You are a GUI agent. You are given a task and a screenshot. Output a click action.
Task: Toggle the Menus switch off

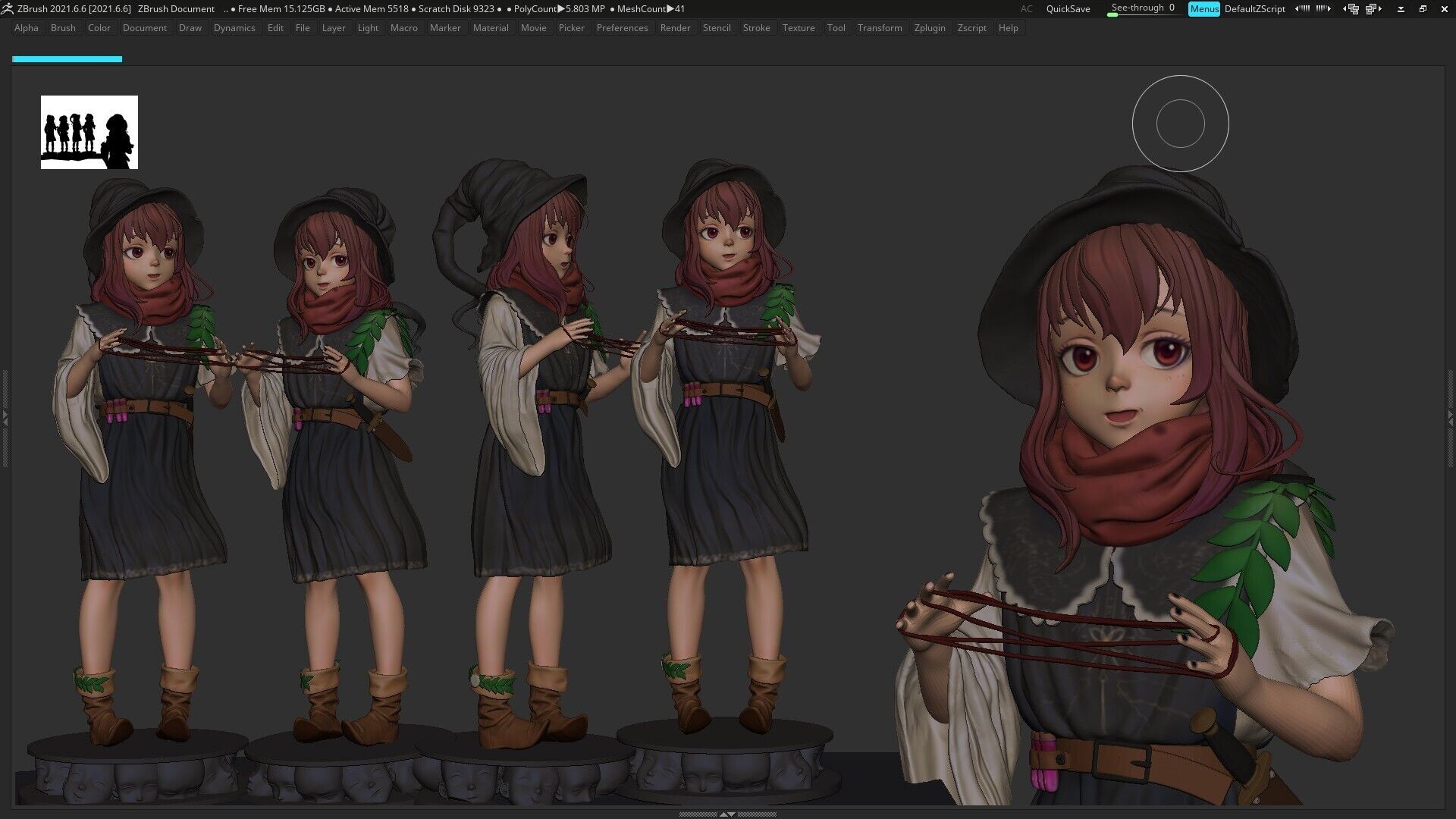click(x=1204, y=9)
